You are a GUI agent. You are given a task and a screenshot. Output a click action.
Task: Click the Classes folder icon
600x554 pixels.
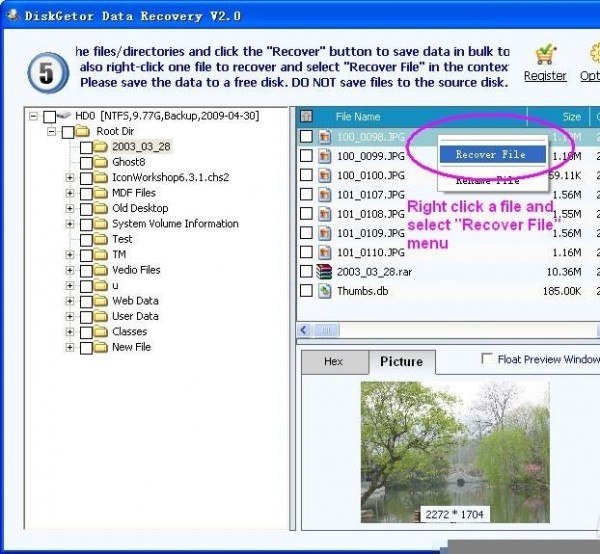[100, 332]
